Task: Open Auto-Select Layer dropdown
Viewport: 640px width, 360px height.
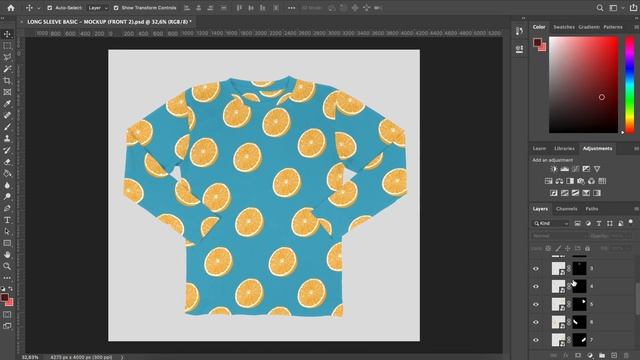Action: tap(98, 8)
